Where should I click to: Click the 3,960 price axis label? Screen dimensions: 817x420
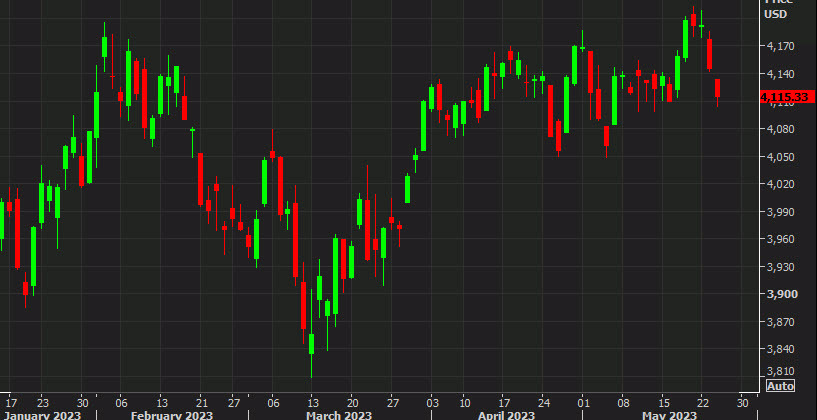point(779,240)
